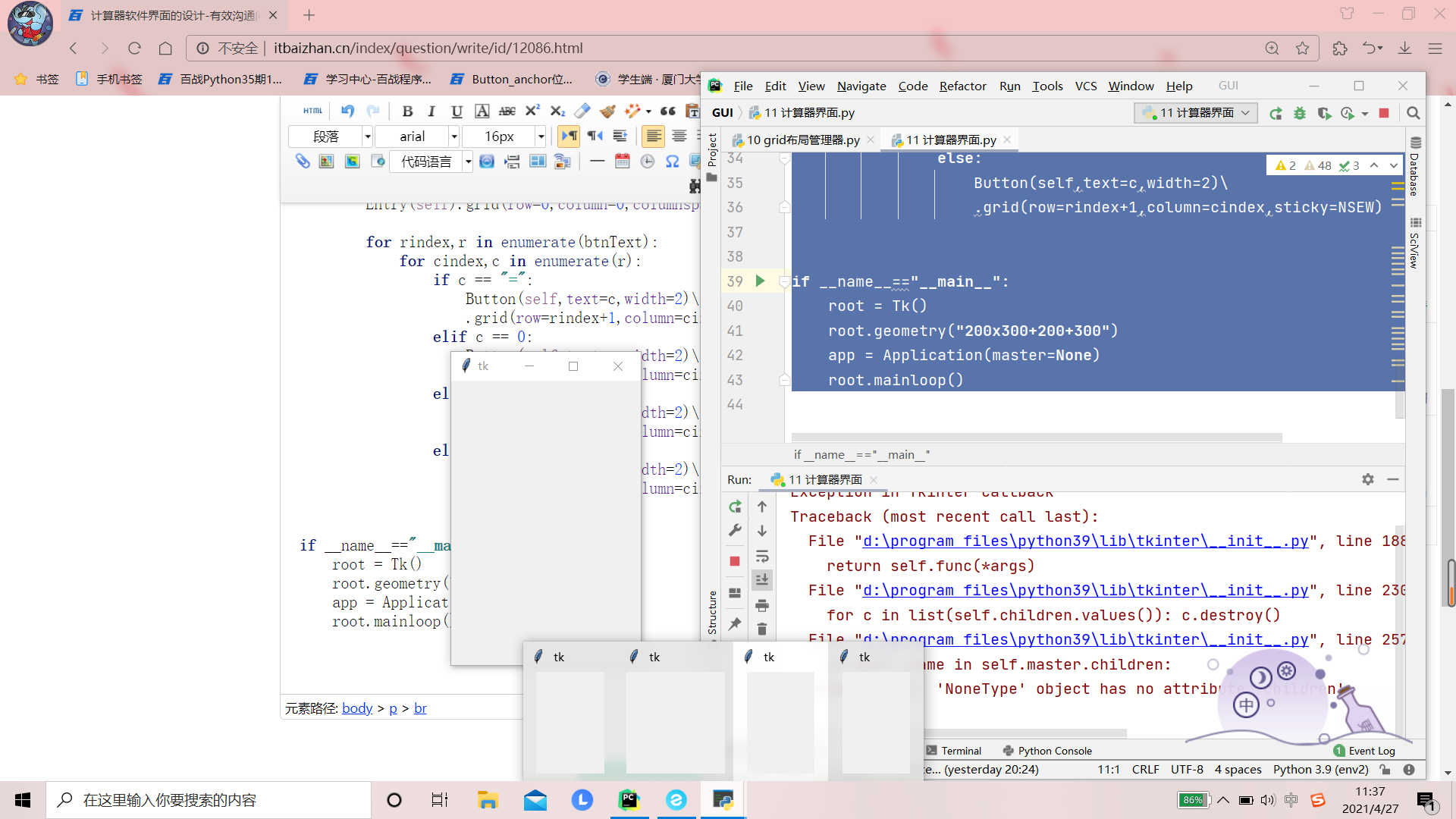Viewport: 1456px width, 819px height.
Task: Close the 11 计算器界面.py editor tab
Action: coord(1007,140)
